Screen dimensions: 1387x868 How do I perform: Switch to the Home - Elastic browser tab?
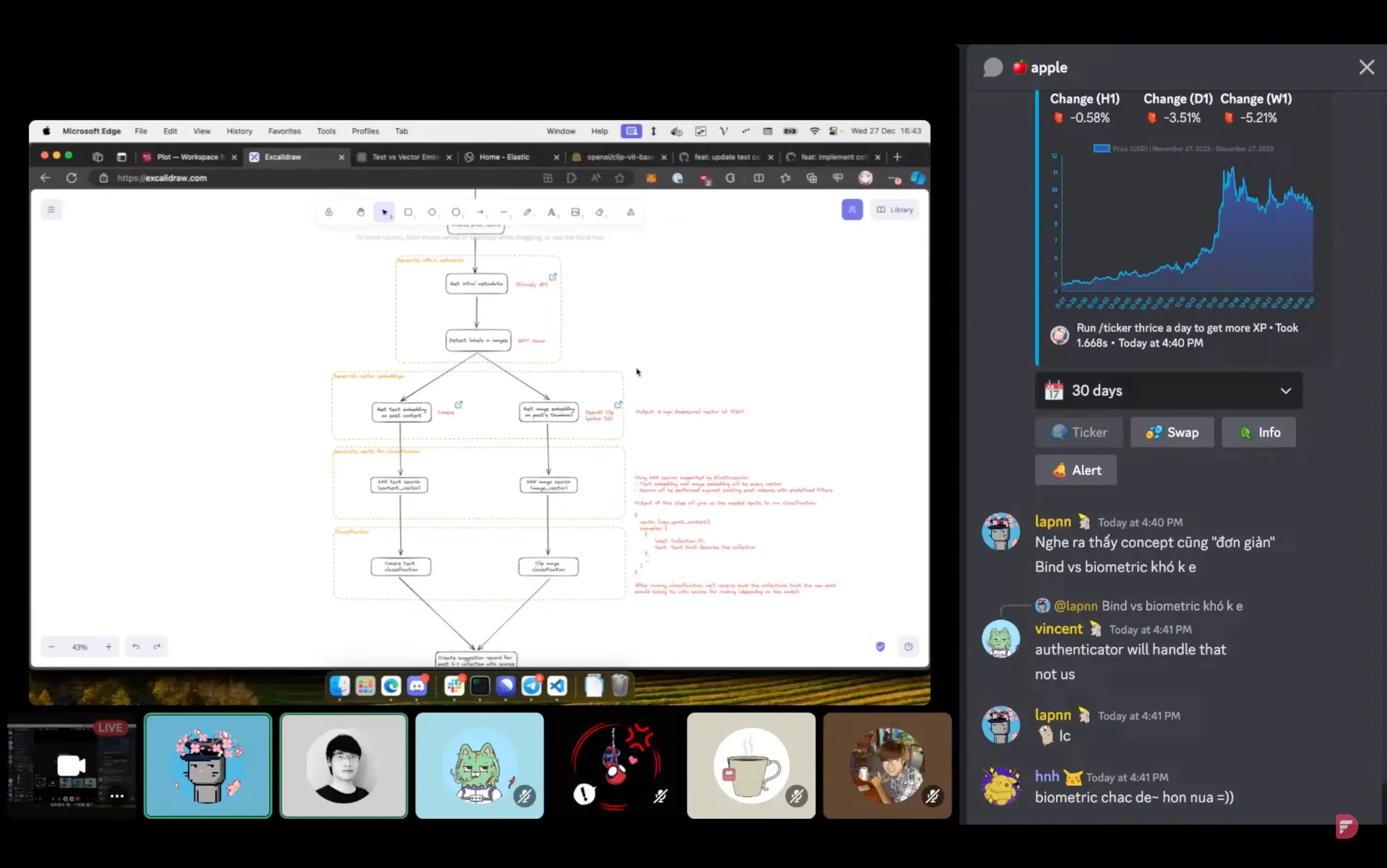[511, 157]
